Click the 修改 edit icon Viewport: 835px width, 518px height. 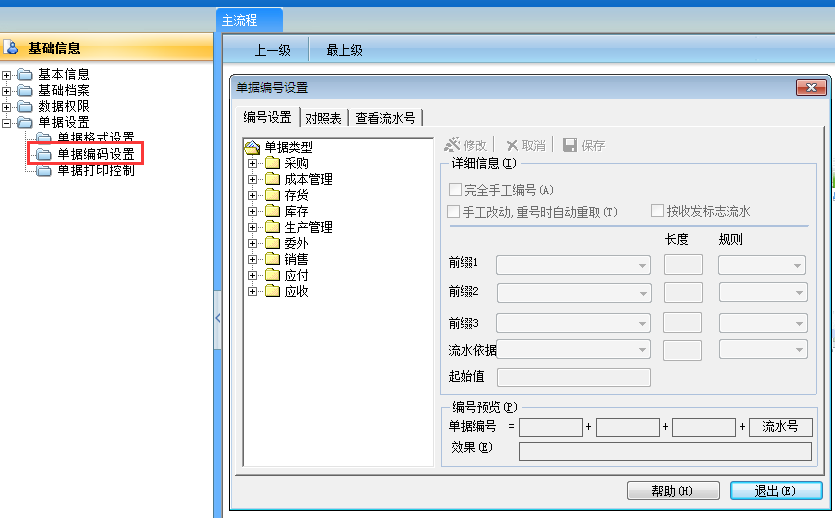pos(452,145)
